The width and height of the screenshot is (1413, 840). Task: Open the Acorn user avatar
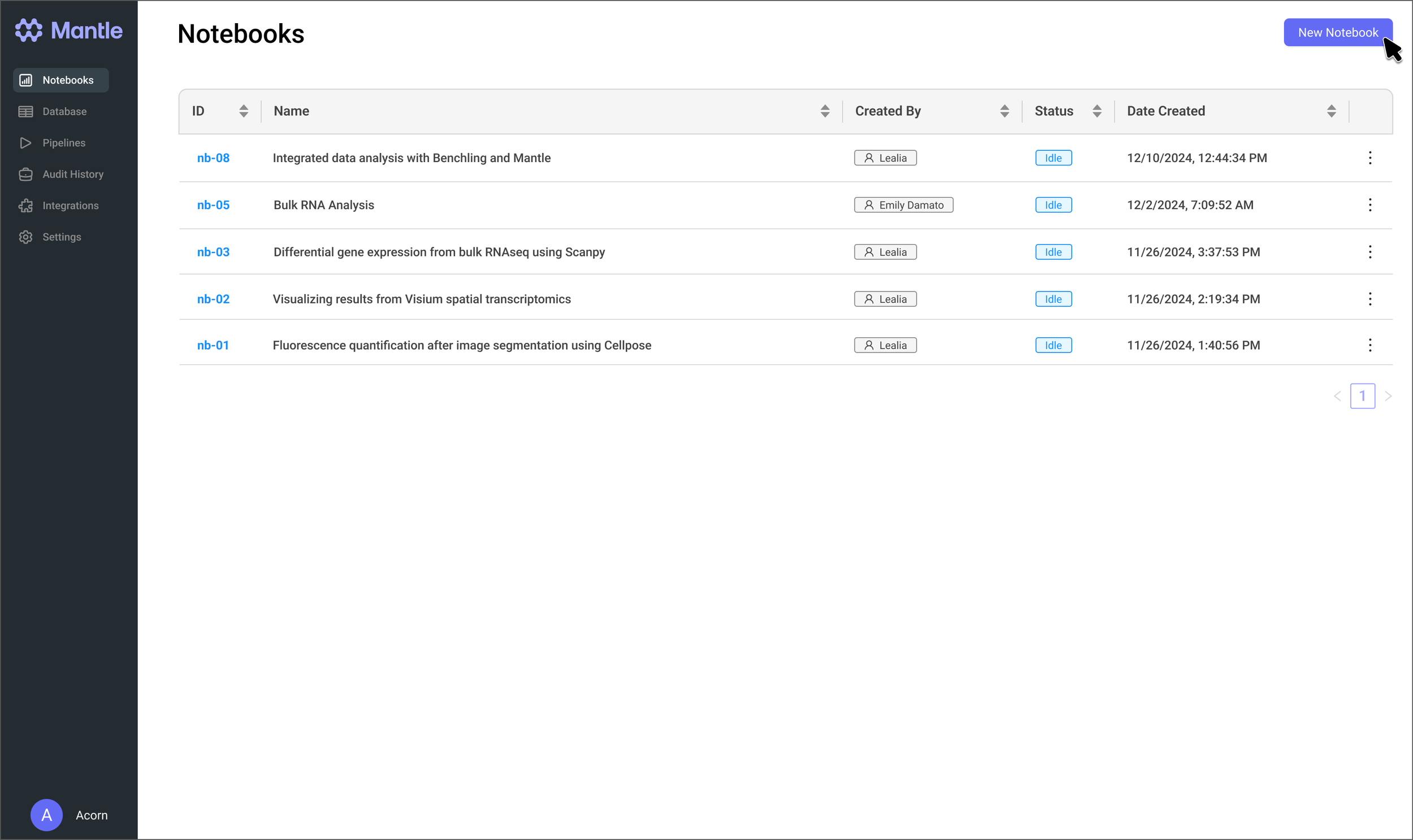click(x=46, y=815)
